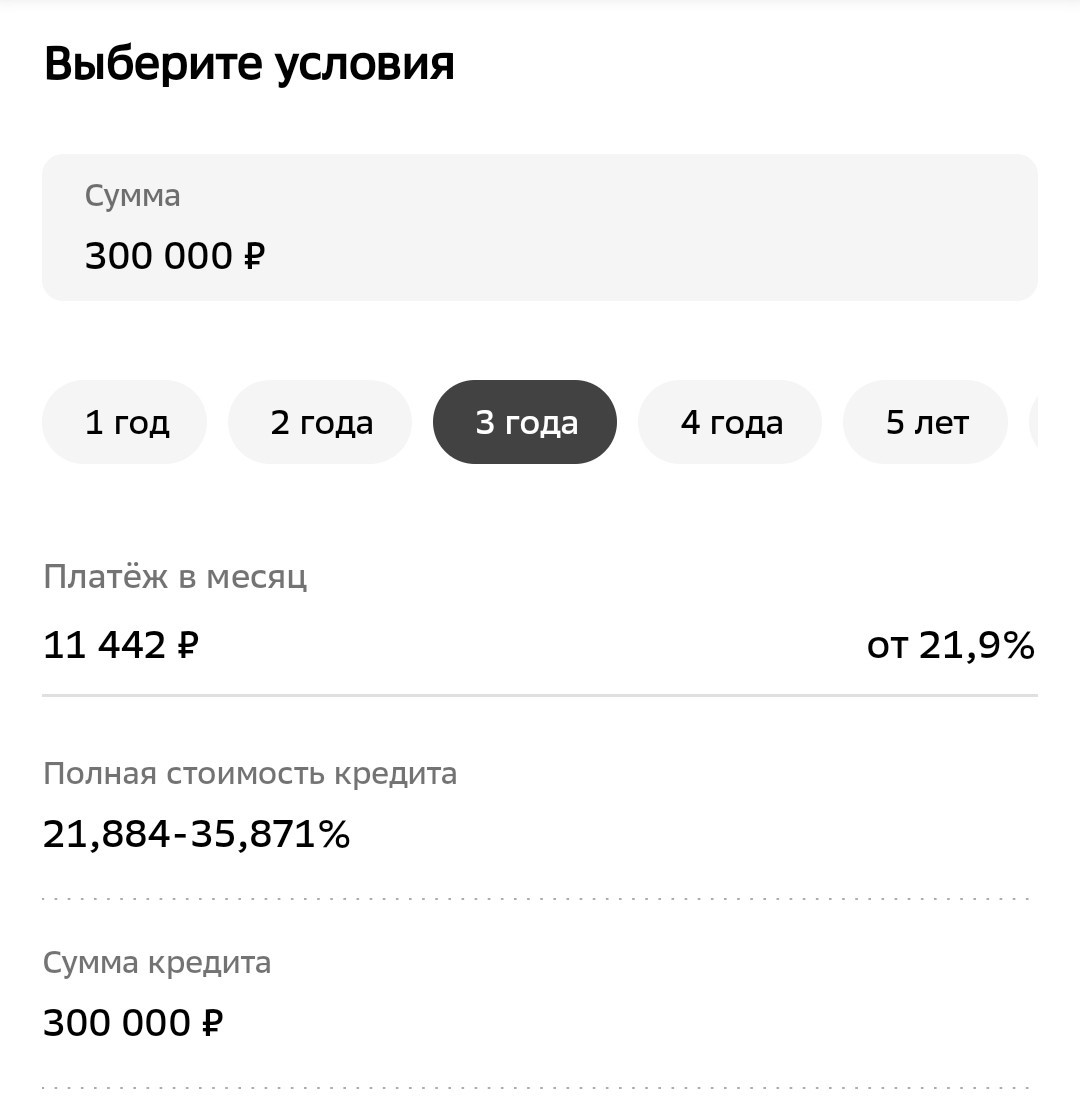Click the ruble sign in the Сумма field
Image resolution: width=1080 pixels, height=1096 pixels.
[254, 256]
